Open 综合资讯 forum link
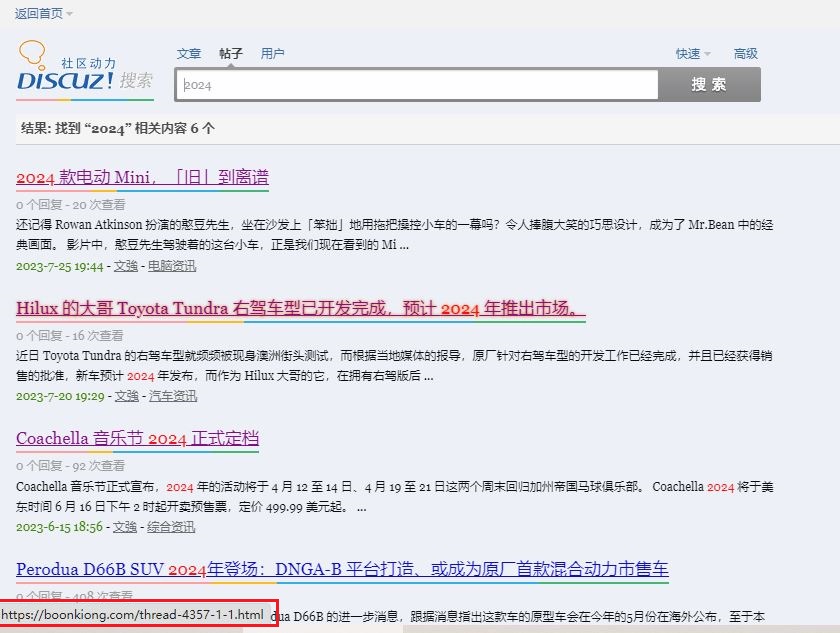 171,527
